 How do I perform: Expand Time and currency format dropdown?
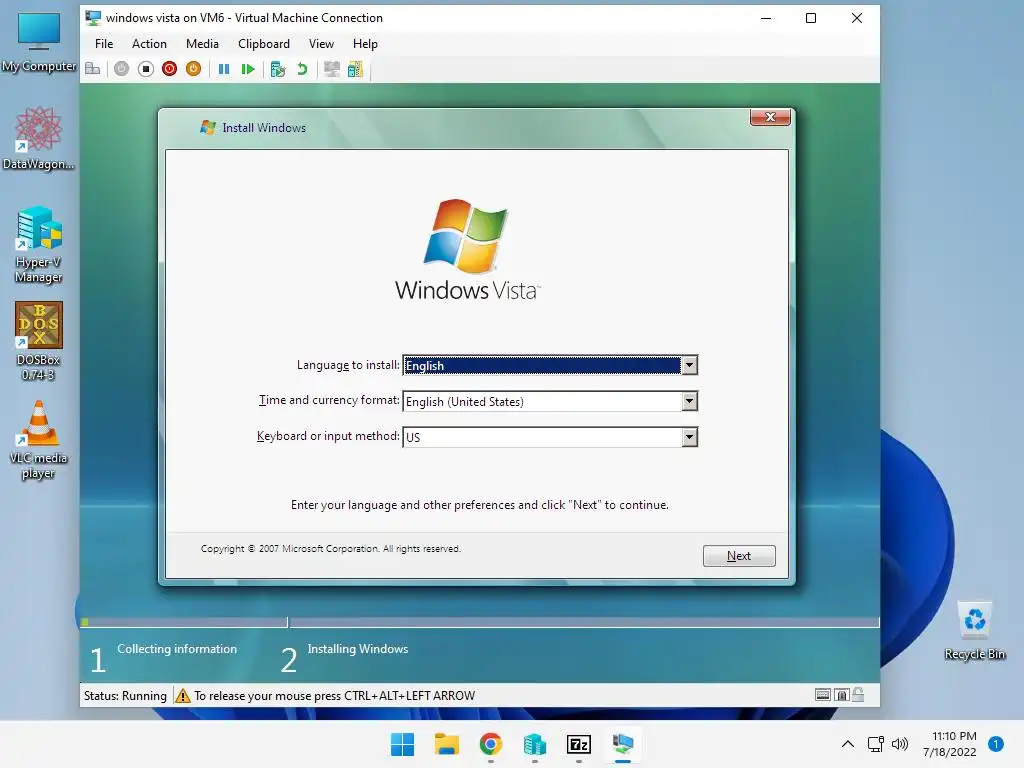689,401
